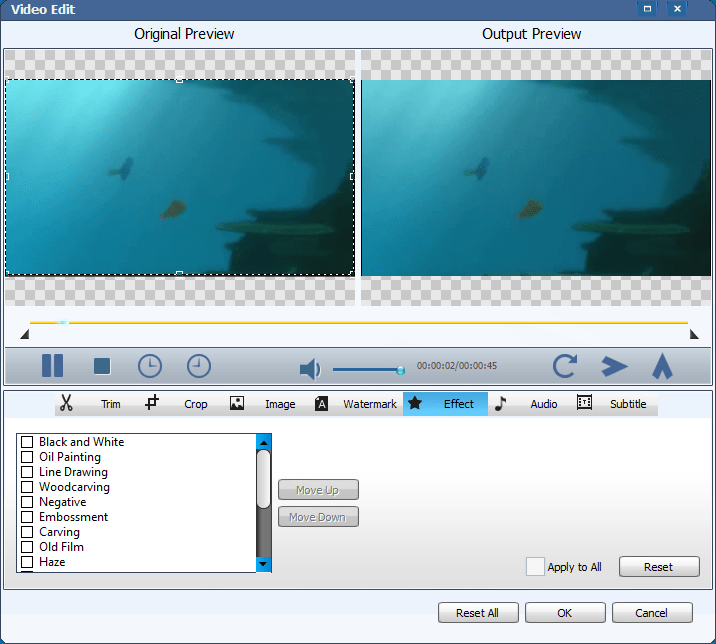Click the left-middle crop handle
Viewport: 716px width, 644px height.
coord(7,176)
